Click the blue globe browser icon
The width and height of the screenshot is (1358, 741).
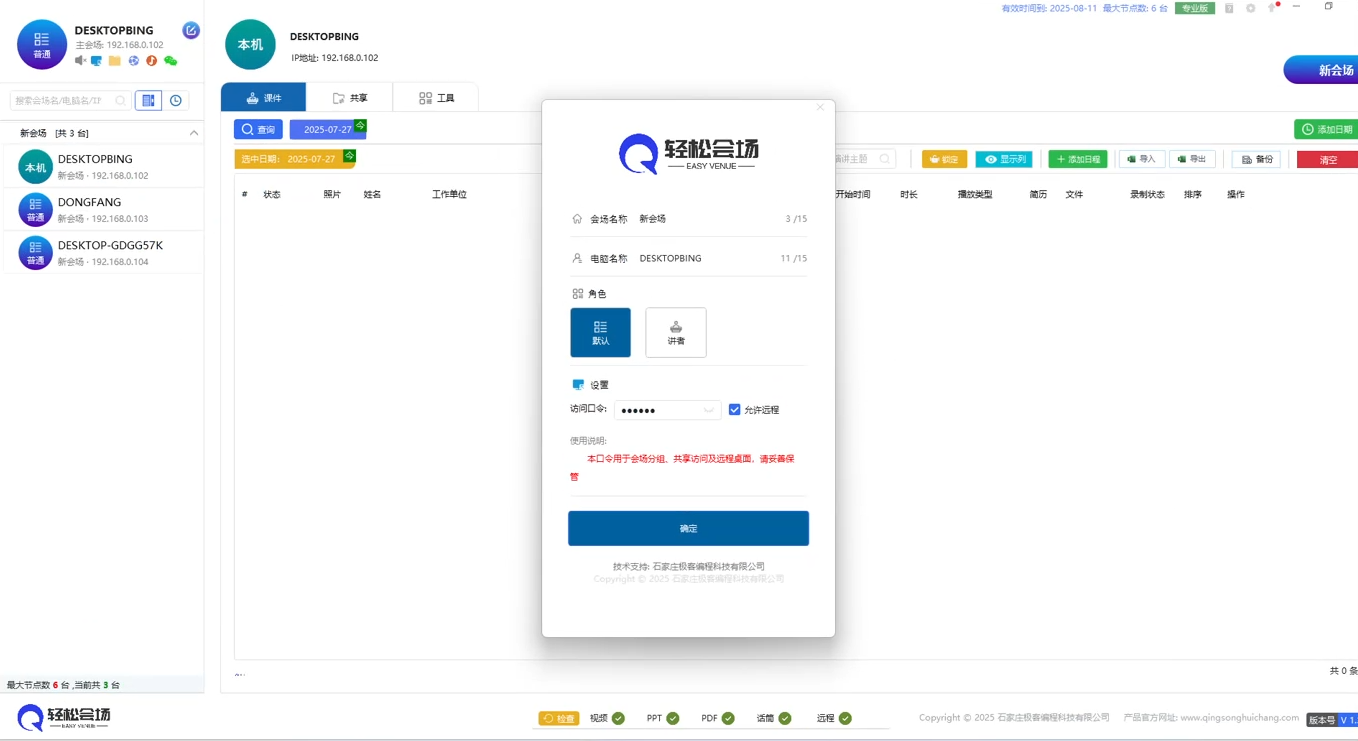click(134, 61)
